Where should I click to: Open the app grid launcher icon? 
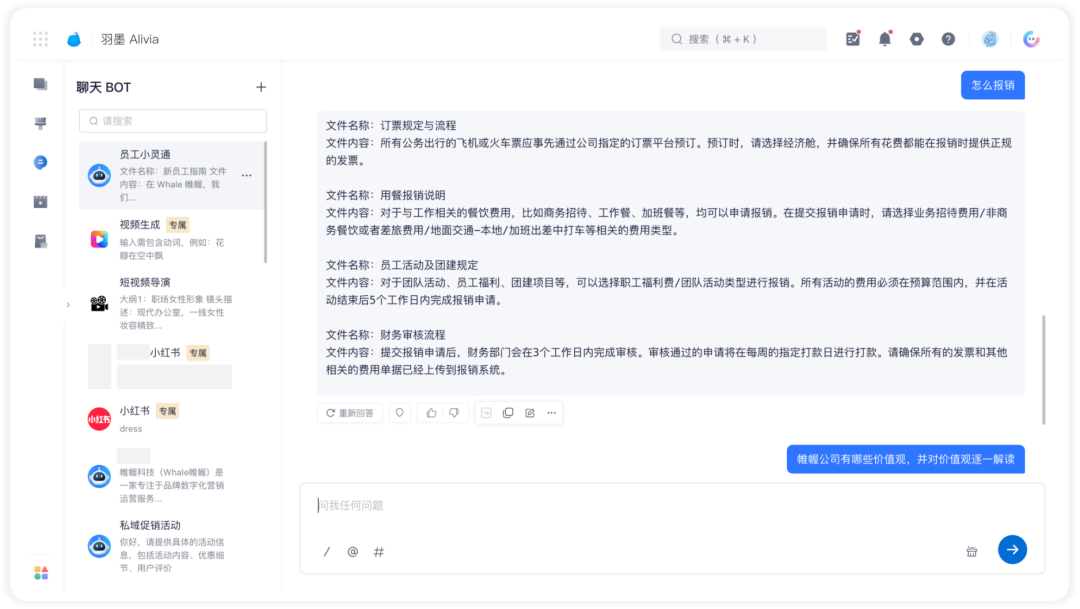pyautogui.click(x=41, y=39)
